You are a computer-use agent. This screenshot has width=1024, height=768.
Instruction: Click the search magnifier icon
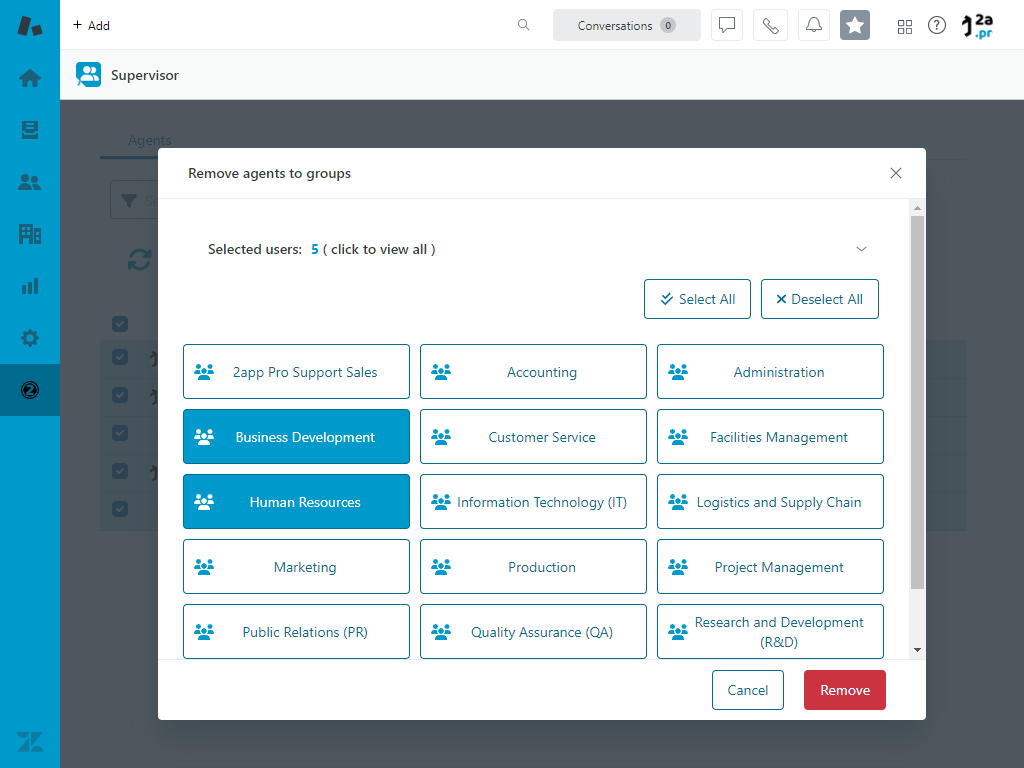pyautogui.click(x=523, y=26)
